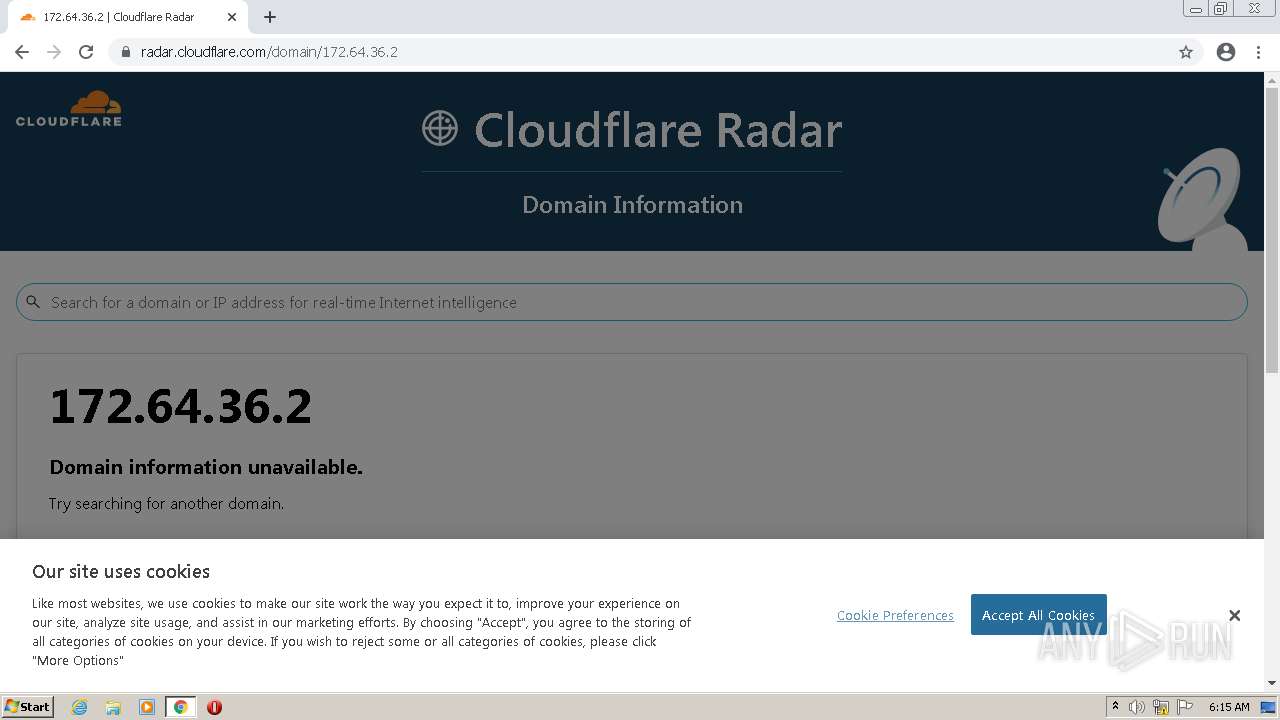This screenshot has height=720, width=1280.
Task: Select the 172.64.36.2 Cloudflare Radar tab
Action: point(126,17)
